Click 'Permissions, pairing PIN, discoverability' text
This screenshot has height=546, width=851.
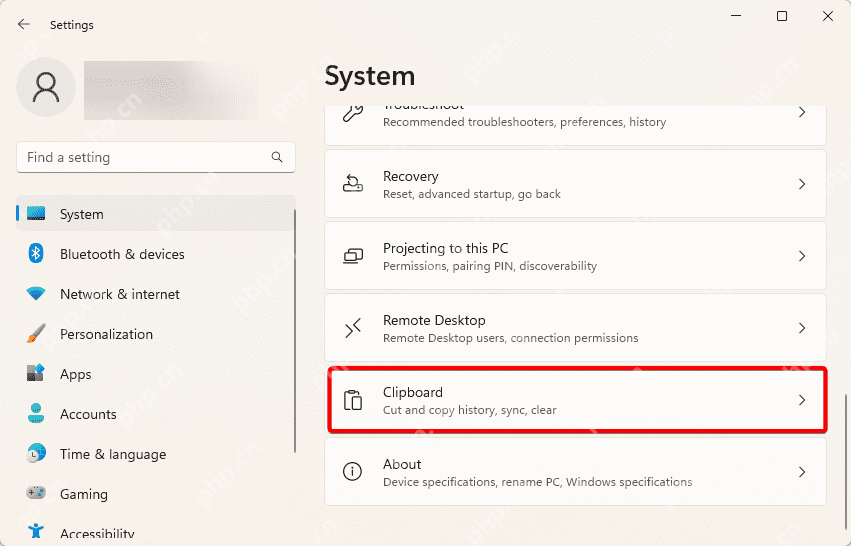pyautogui.click(x=490, y=266)
